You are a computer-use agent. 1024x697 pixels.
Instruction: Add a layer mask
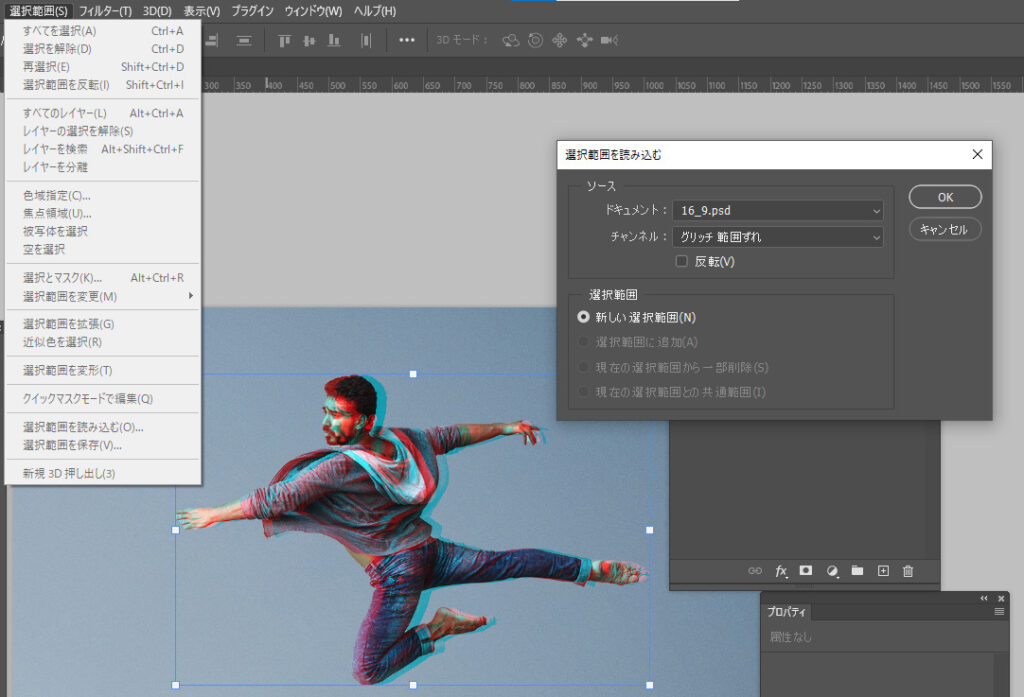coord(806,571)
